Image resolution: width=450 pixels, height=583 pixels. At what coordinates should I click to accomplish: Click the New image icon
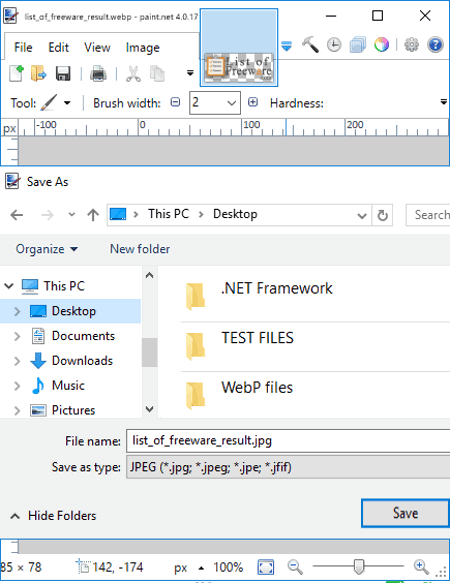pos(16,73)
